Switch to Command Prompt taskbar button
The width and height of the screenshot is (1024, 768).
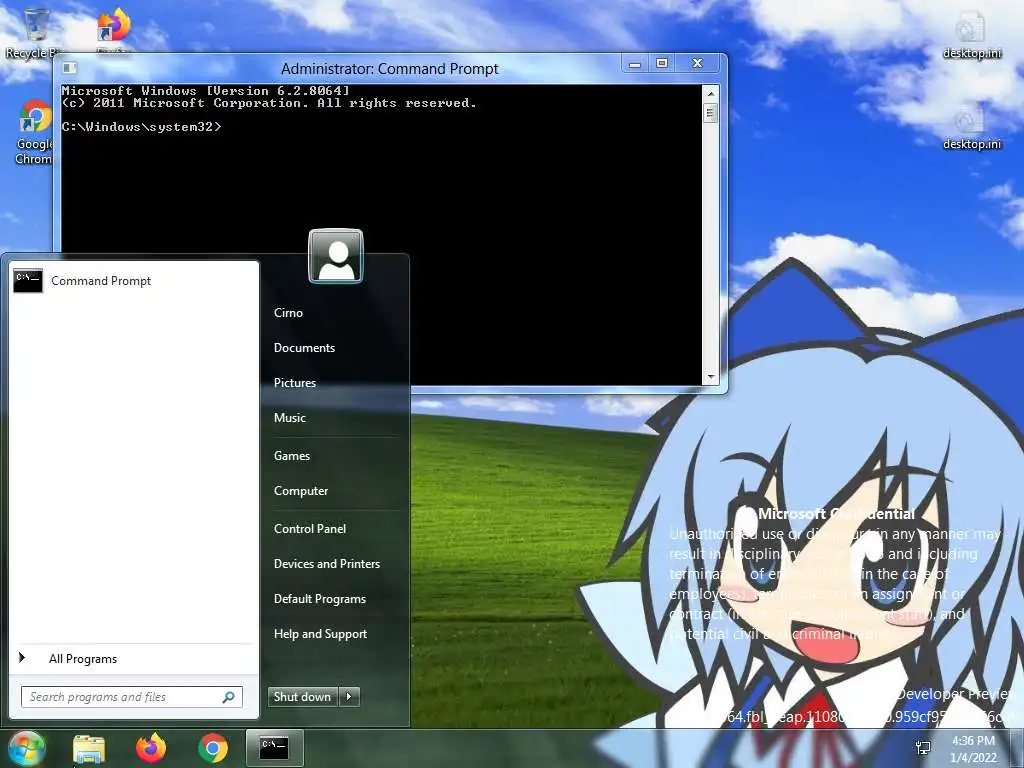pos(274,748)
